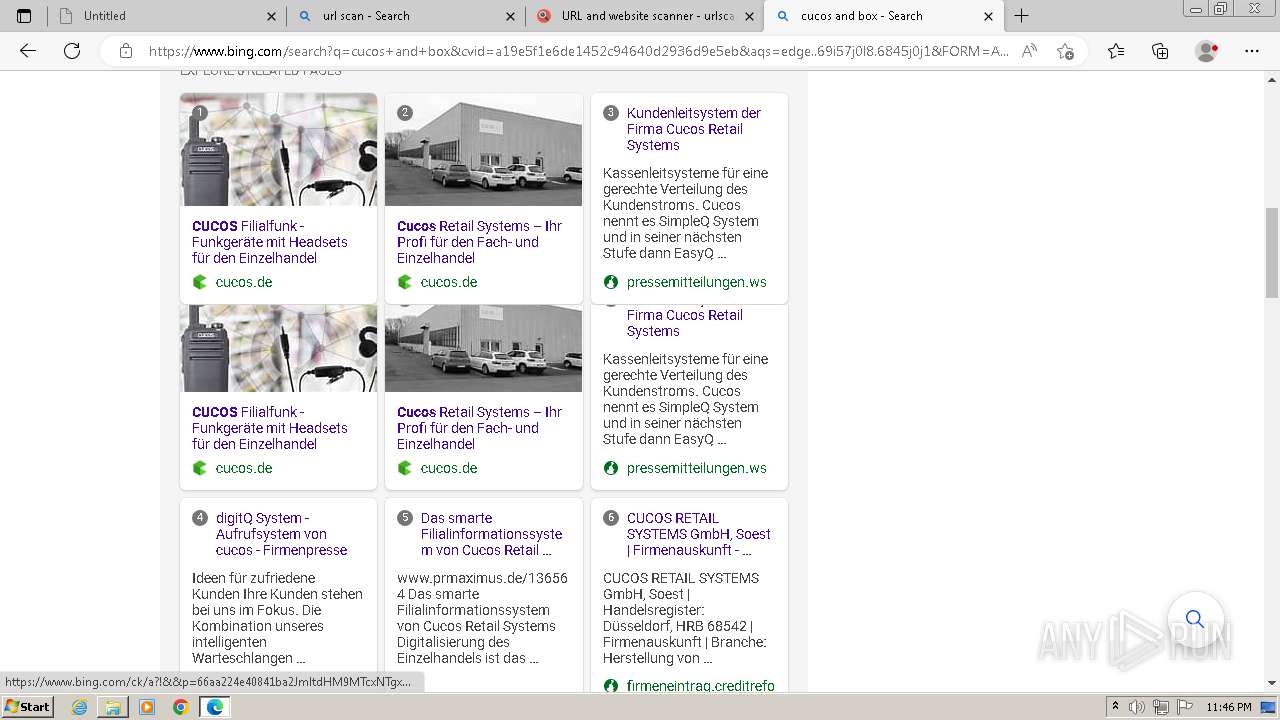Click the page vertical scrollbar thumb
Viewport: 1280px width, 720px height.
1272,252
